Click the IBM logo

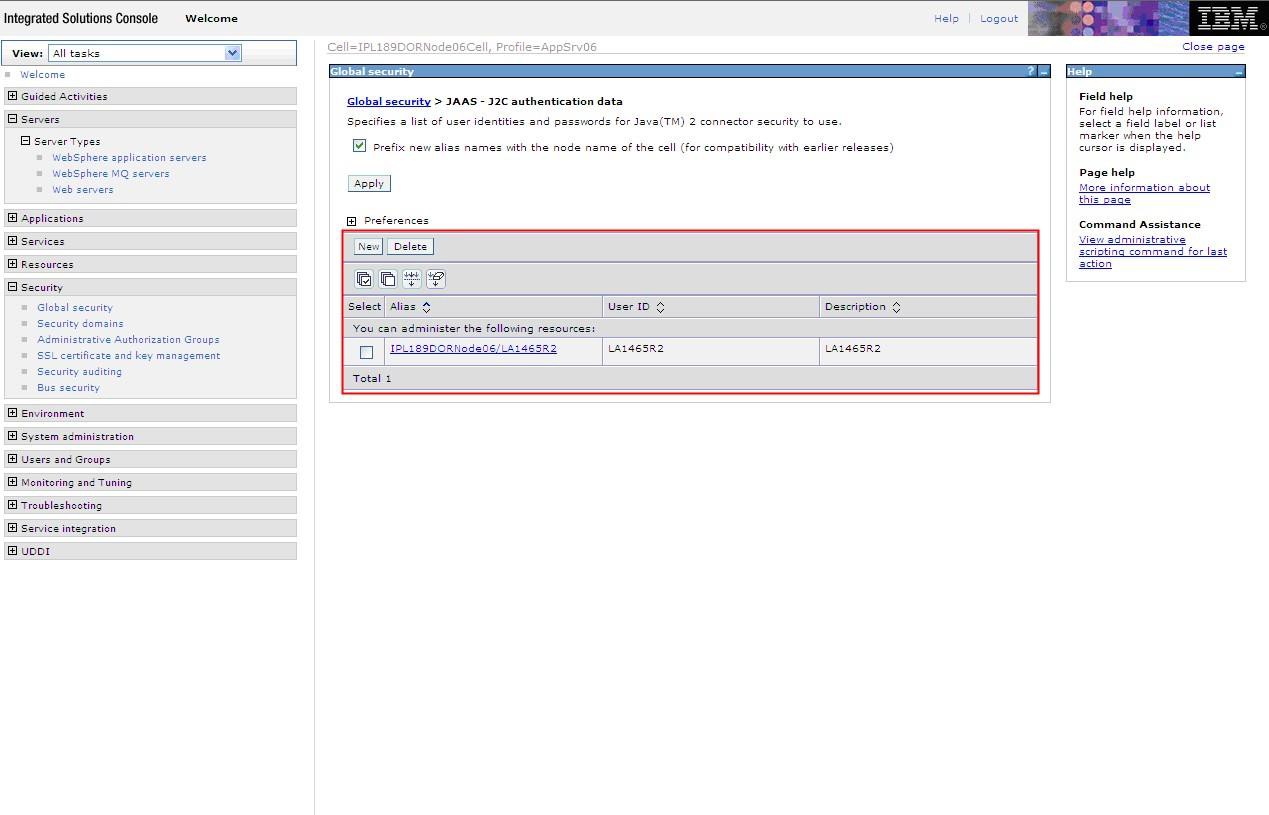[1229, 18]
